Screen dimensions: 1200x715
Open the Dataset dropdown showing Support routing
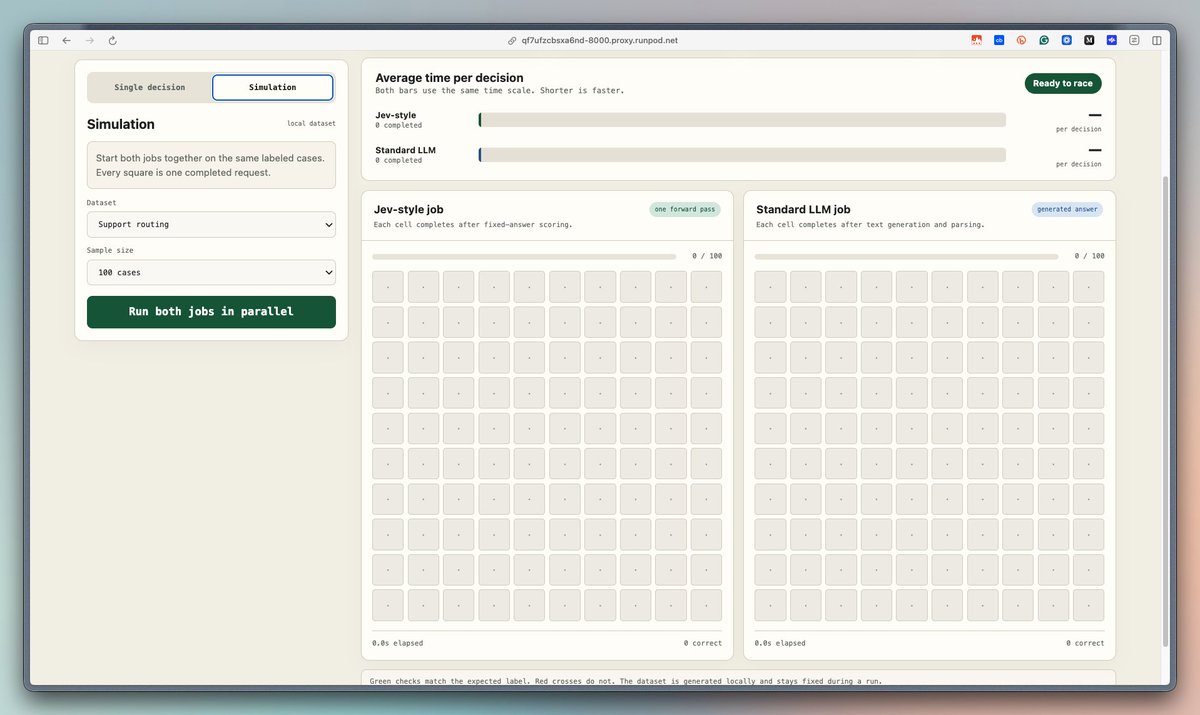click(x=211, y=224)
